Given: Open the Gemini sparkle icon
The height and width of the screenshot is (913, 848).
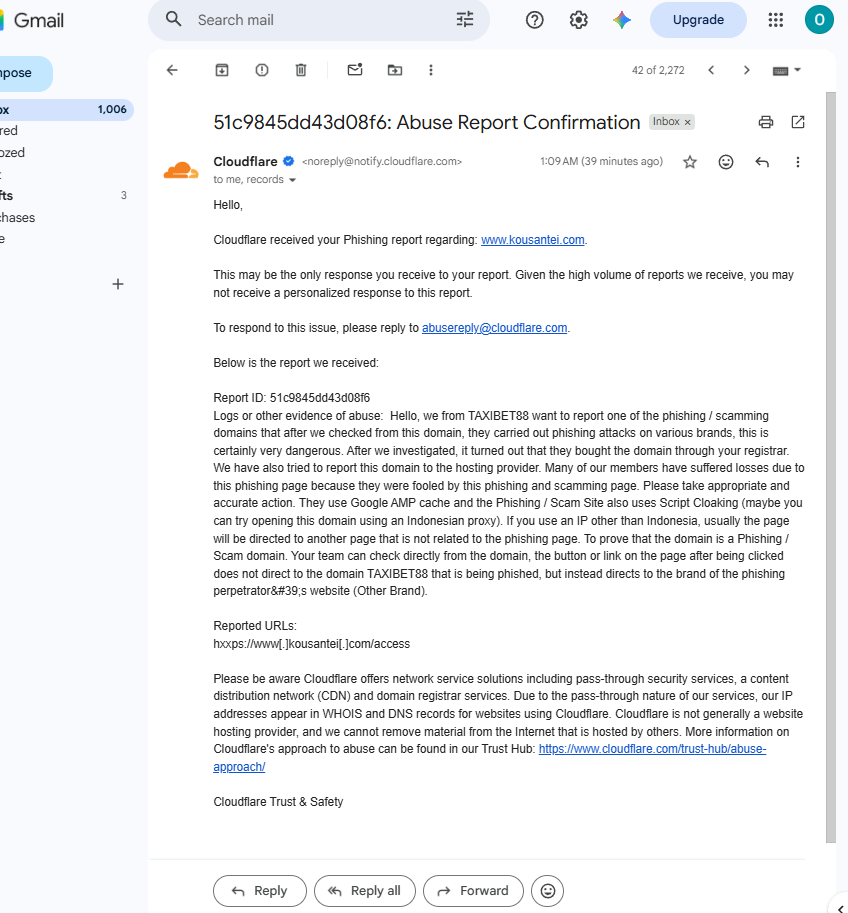Looking at the screenshot, I should coord(621,20).
